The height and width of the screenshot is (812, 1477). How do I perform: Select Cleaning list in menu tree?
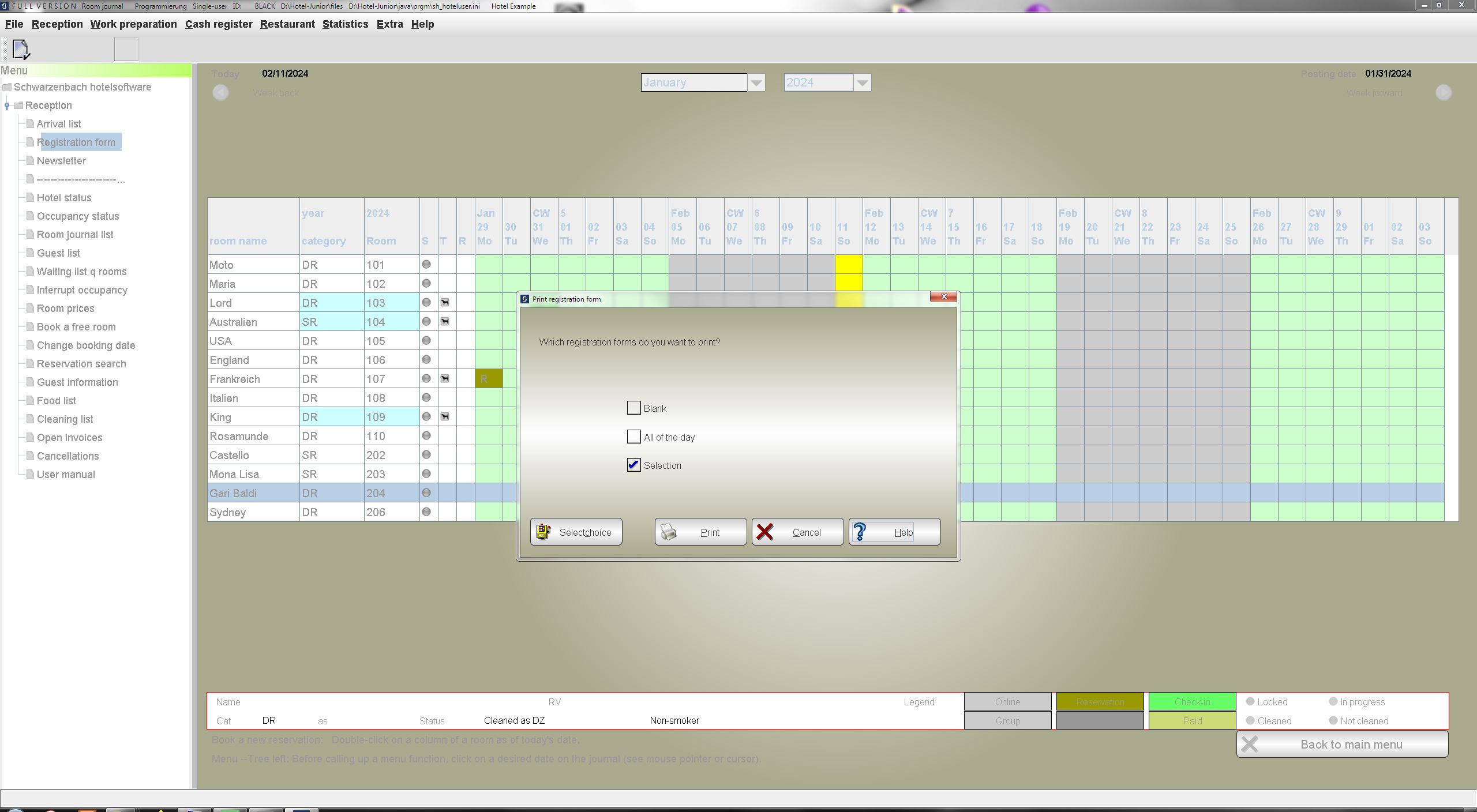tap(65, 419)
